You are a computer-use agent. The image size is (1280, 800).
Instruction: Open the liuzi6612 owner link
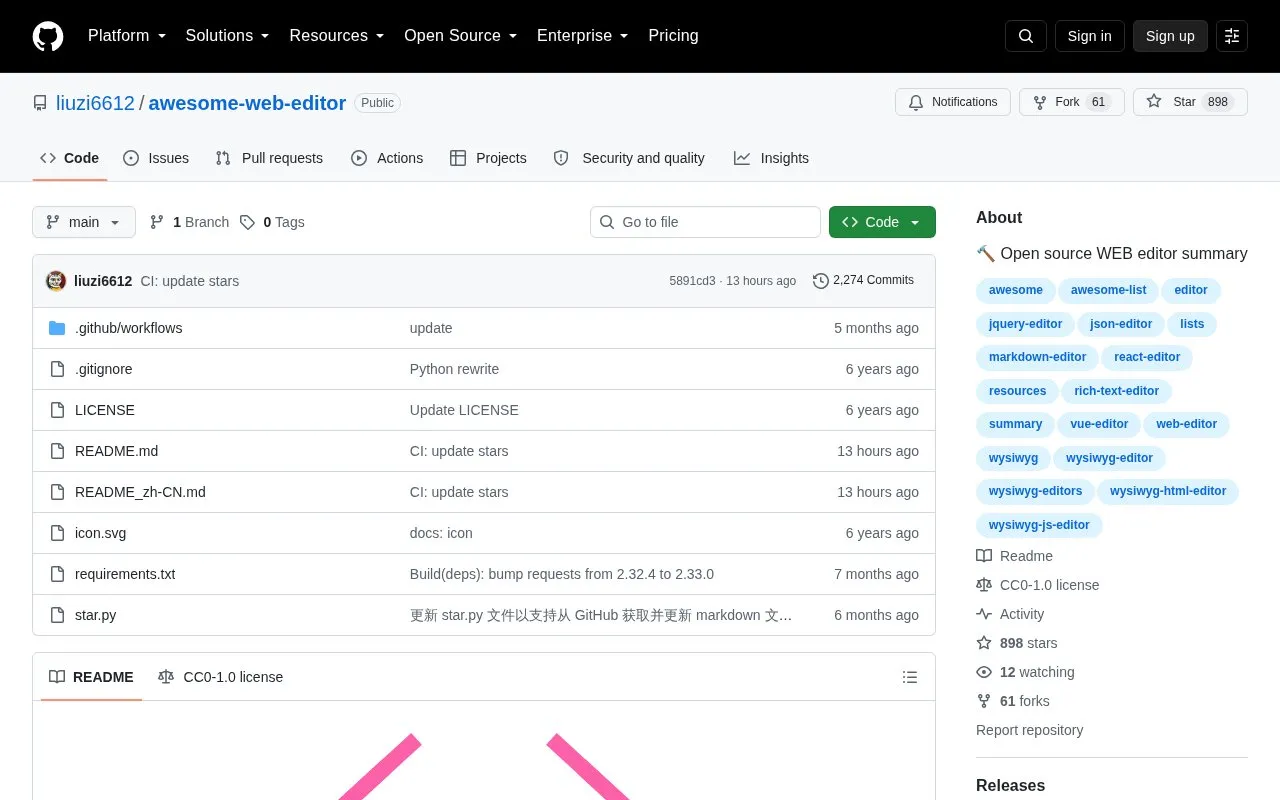pos(95,103)
